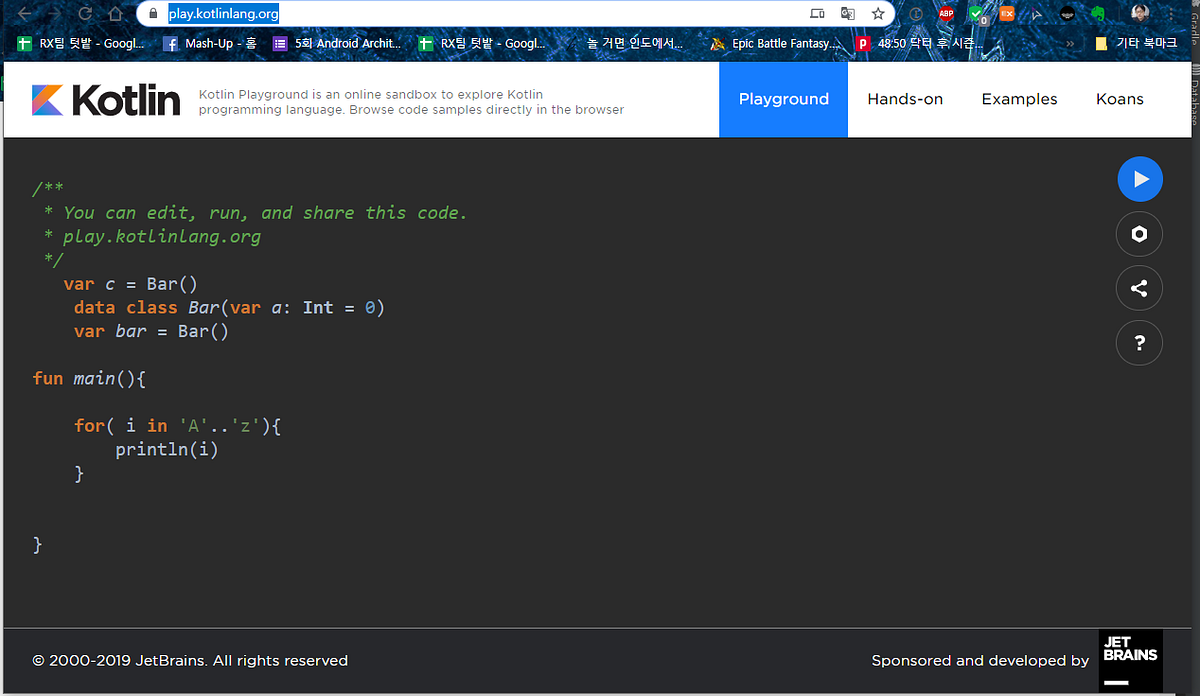Click inside the address bar showing play.kotlinlang.org
The width and height of the screenshot is (1200, 696).
tap(222, 13)
